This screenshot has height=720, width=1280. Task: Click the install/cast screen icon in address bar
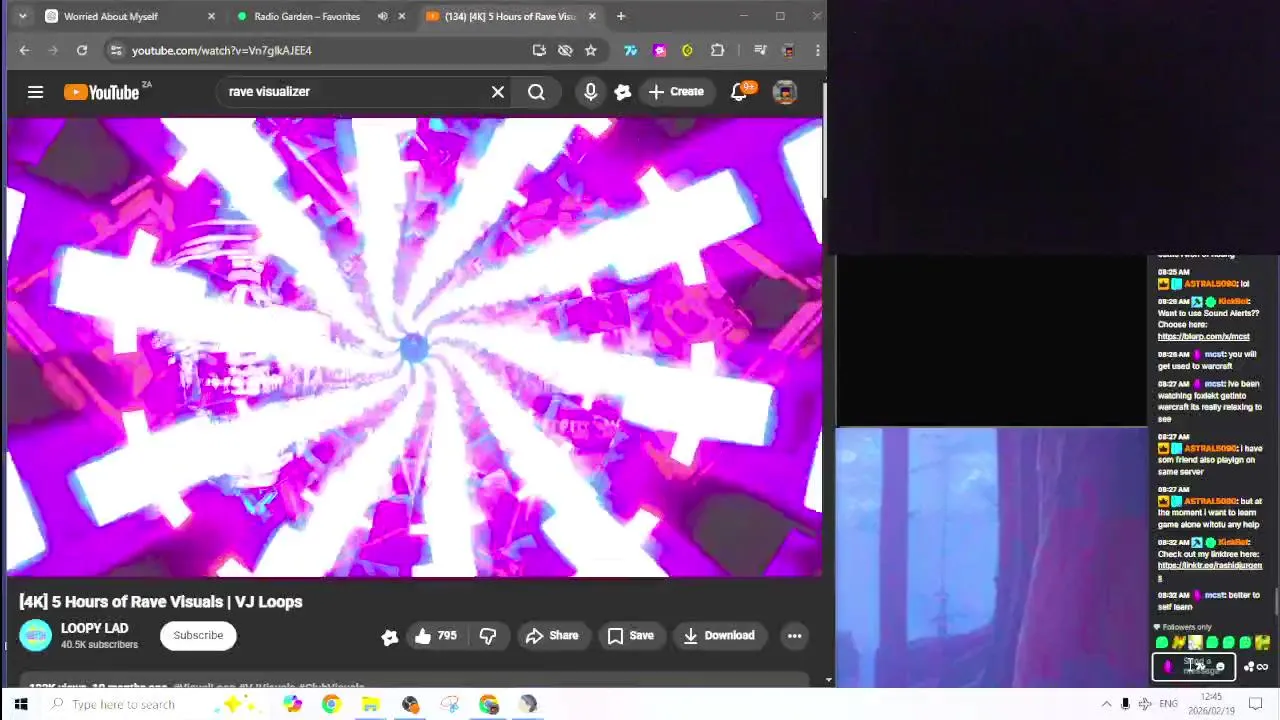540,50
